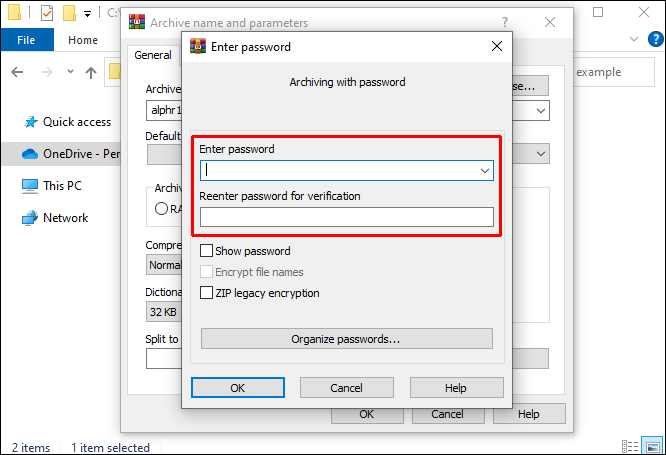666x455 pixels.
Task: Switch to large icons view in status bar
Action: point(650,447)
